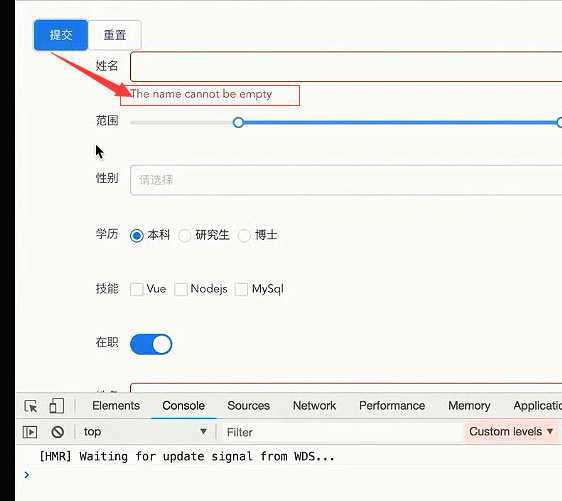Click the 性别 field label

(107, 178)
